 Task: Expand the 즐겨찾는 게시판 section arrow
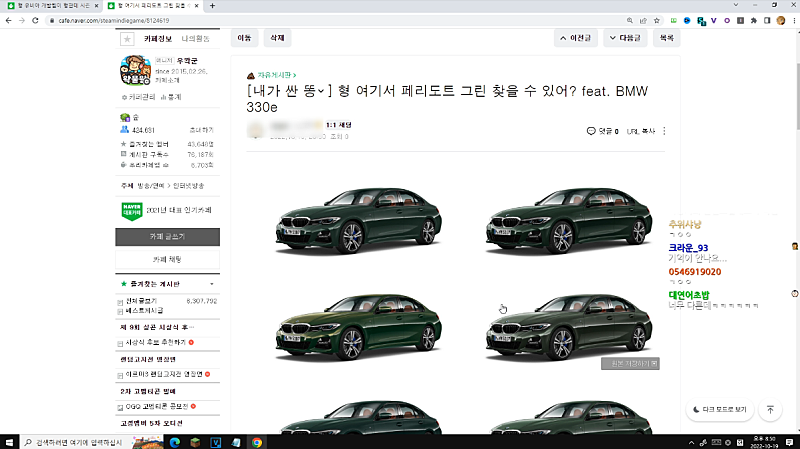click(211, 284)
